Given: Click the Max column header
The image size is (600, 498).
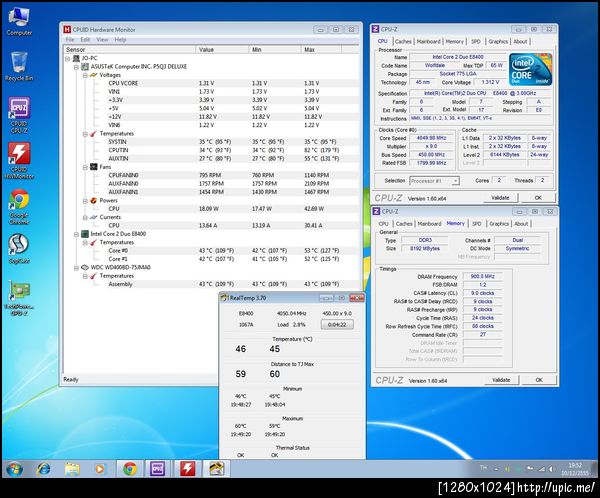Looking at the screenshot, I should (321, 49).
